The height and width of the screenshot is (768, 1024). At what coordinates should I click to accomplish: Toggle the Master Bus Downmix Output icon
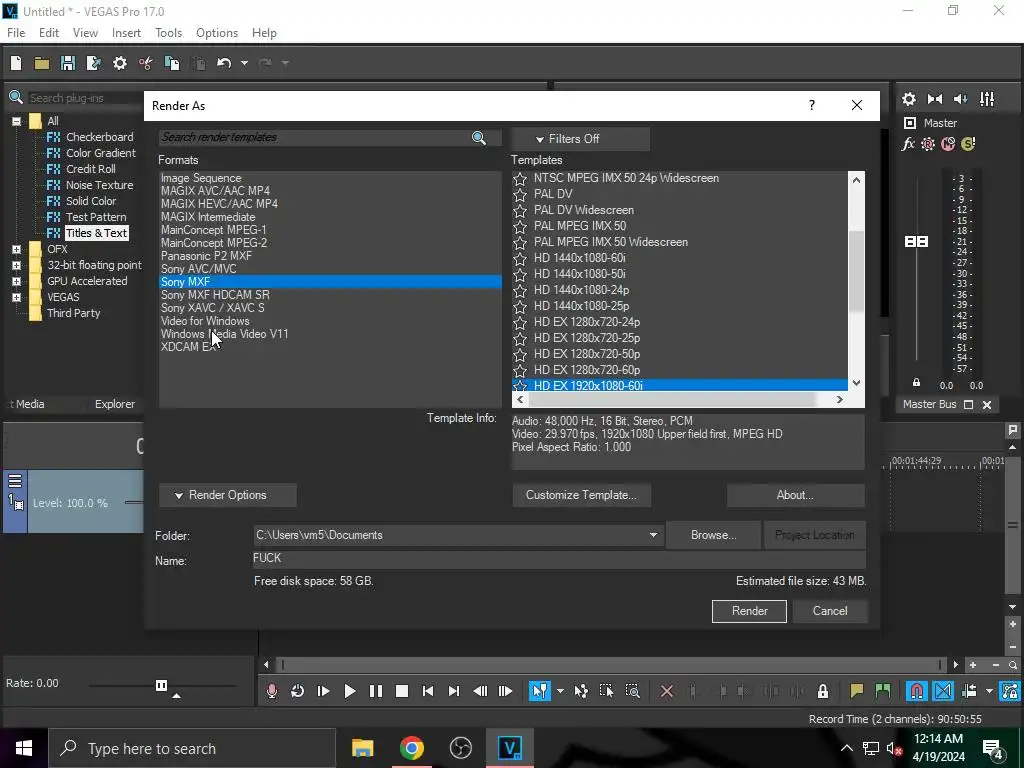[x=935, y=99]
